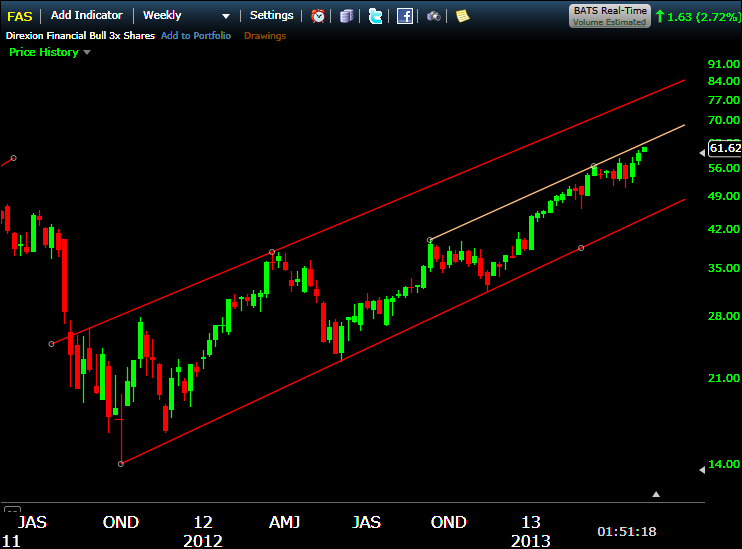This screenshot has height=549, width=742.
Task: Click the 42.00 price axis label
Action: [724, 229]
